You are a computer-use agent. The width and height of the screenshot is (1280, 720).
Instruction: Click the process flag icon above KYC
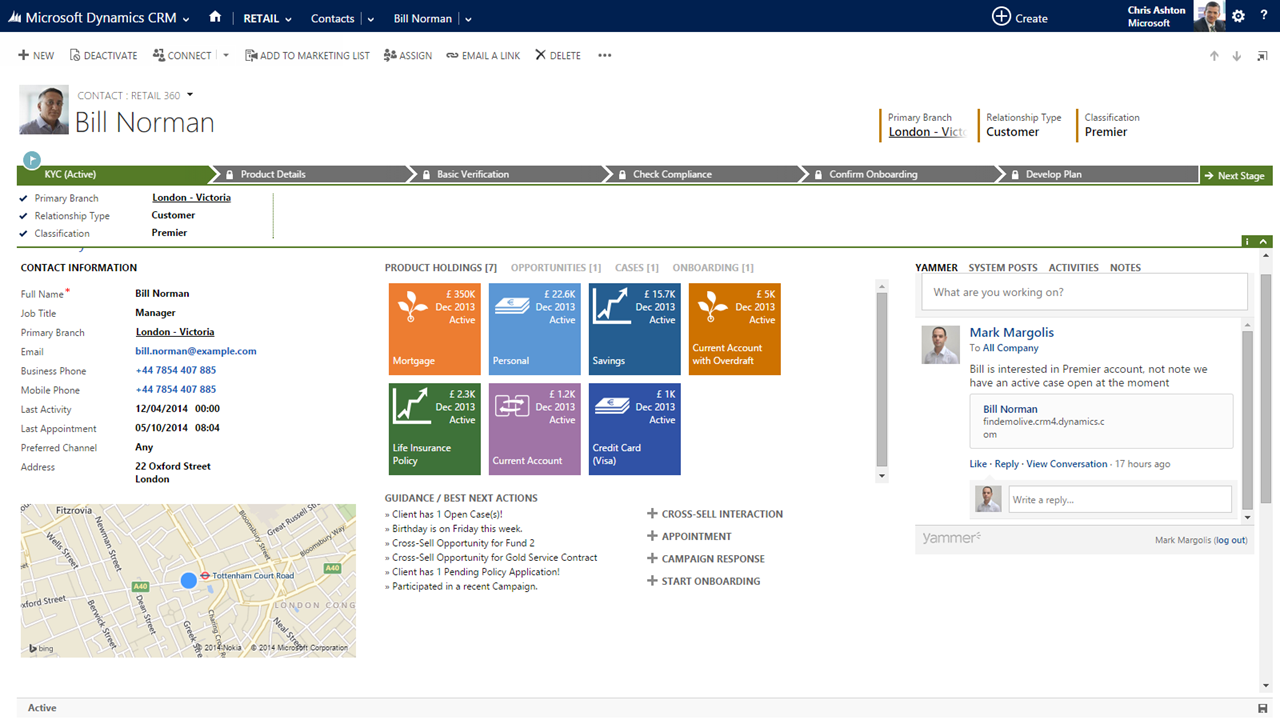pyautogui.click(x=32, y=159)
